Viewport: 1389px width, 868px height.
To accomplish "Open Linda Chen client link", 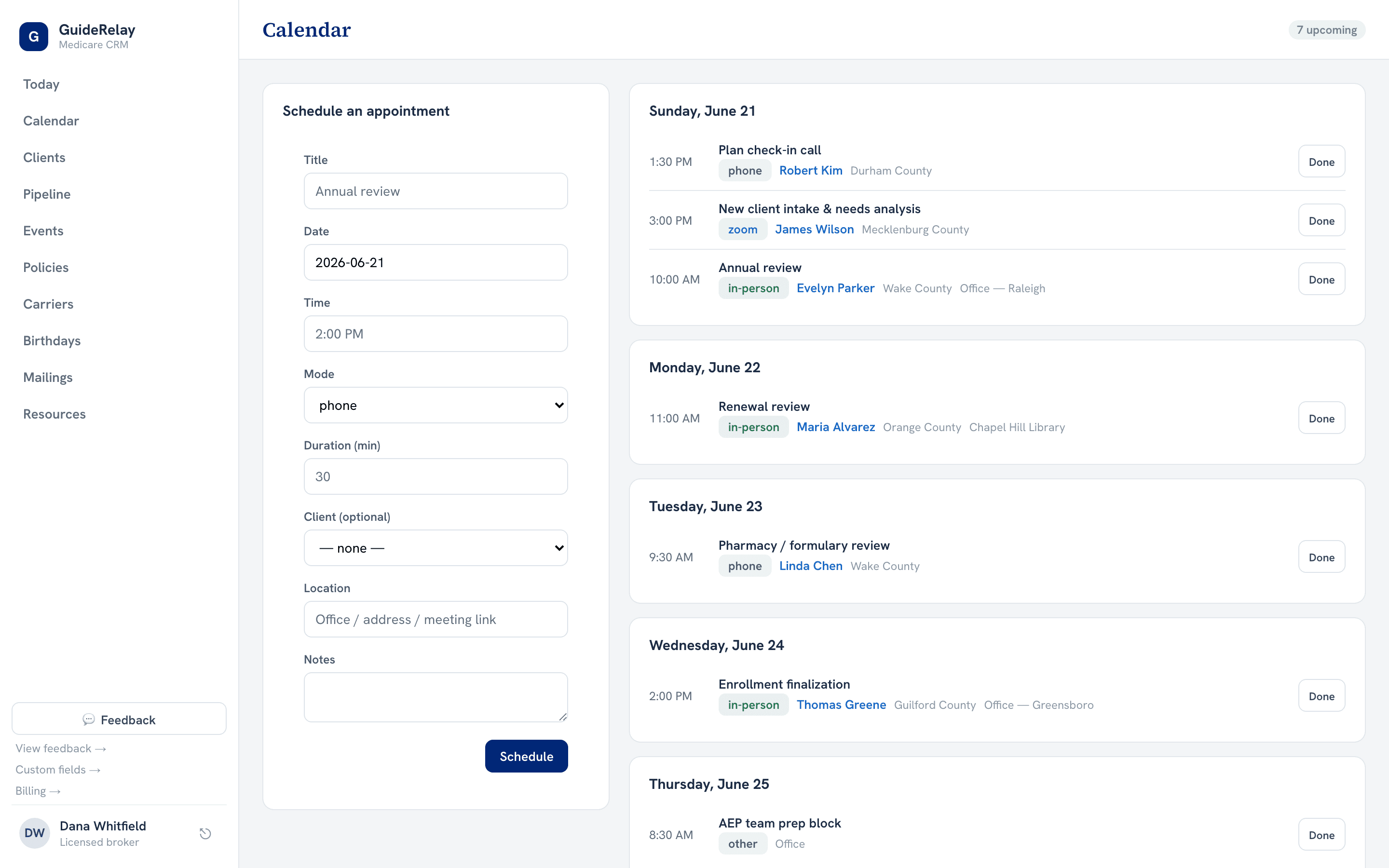I will (x=810, y=566).
